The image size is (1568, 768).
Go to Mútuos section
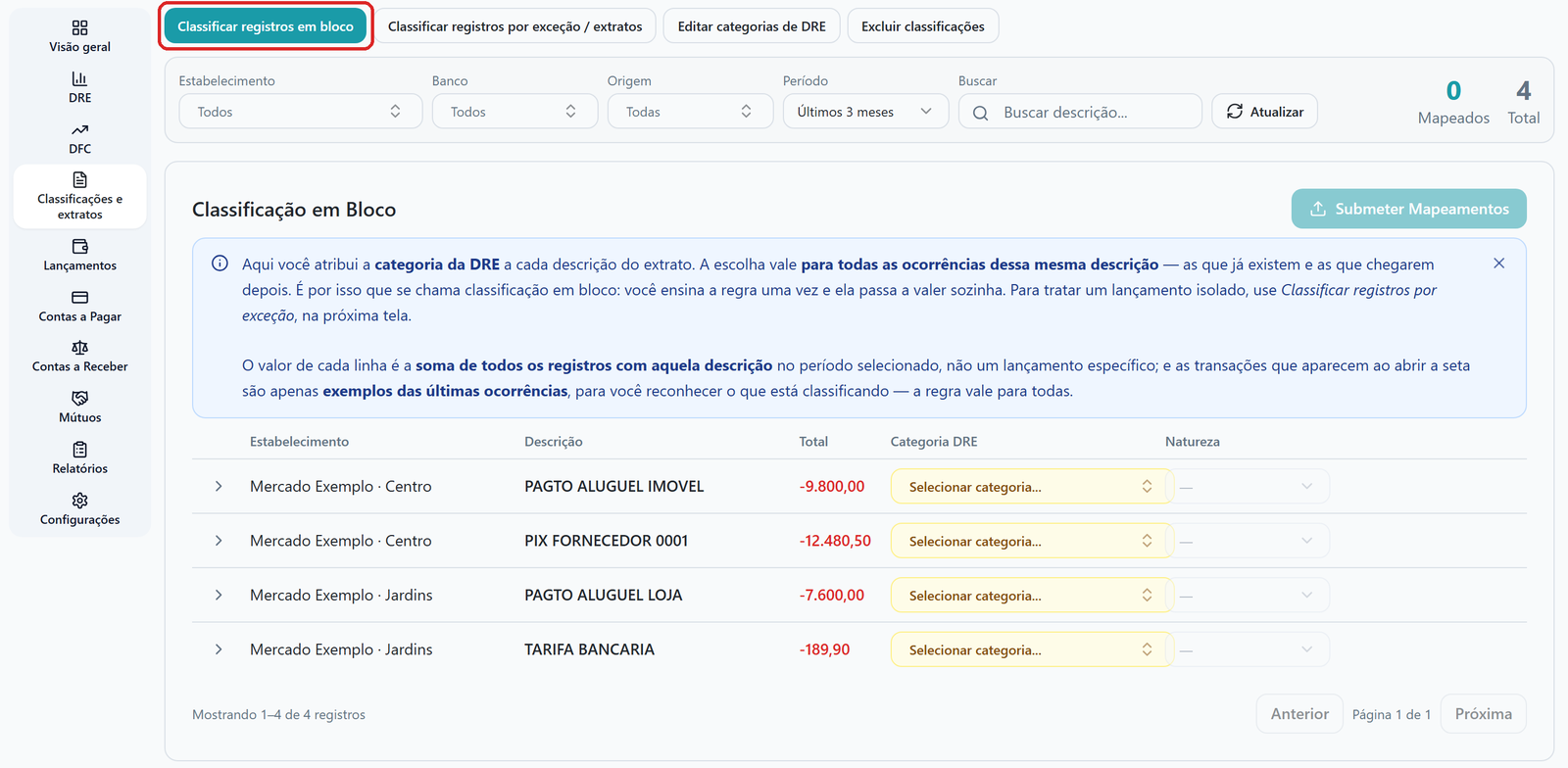coord(80,408)
